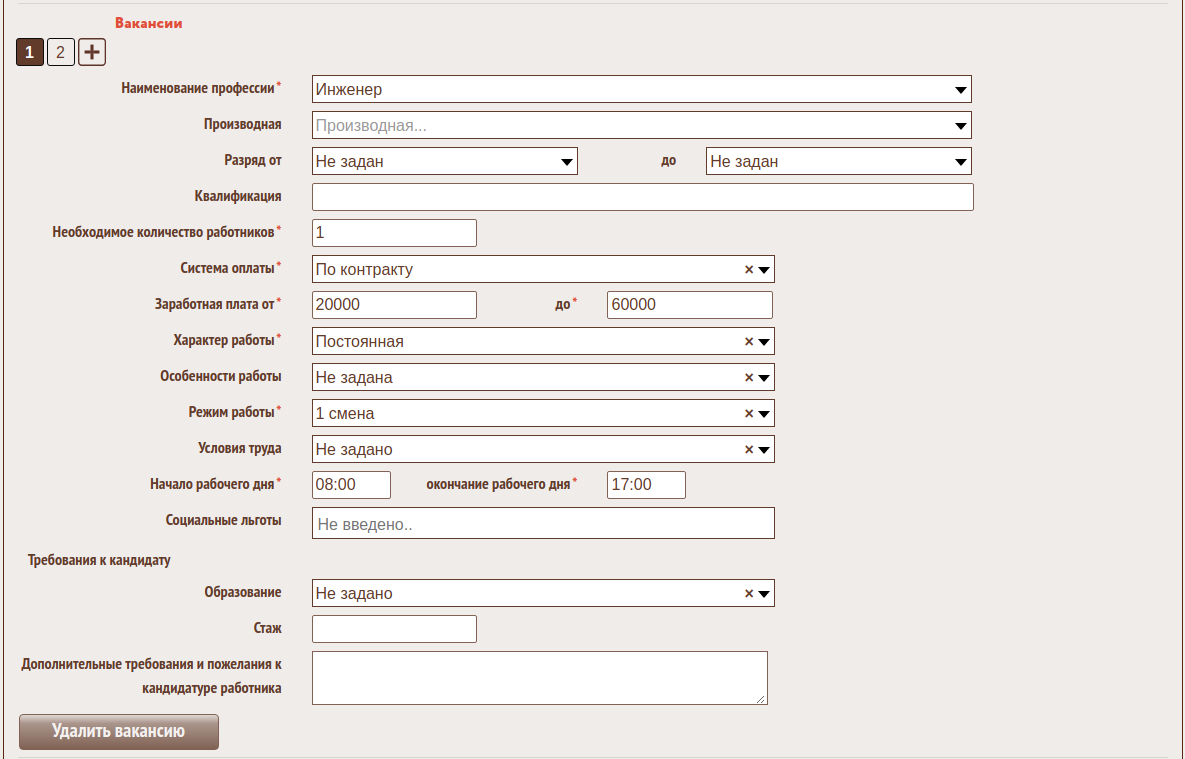The height and width of the screenshot is (759, 1185).
Task: Focus the Заработная плата от field
Action: pyautogui.click(x=394, y=305)
